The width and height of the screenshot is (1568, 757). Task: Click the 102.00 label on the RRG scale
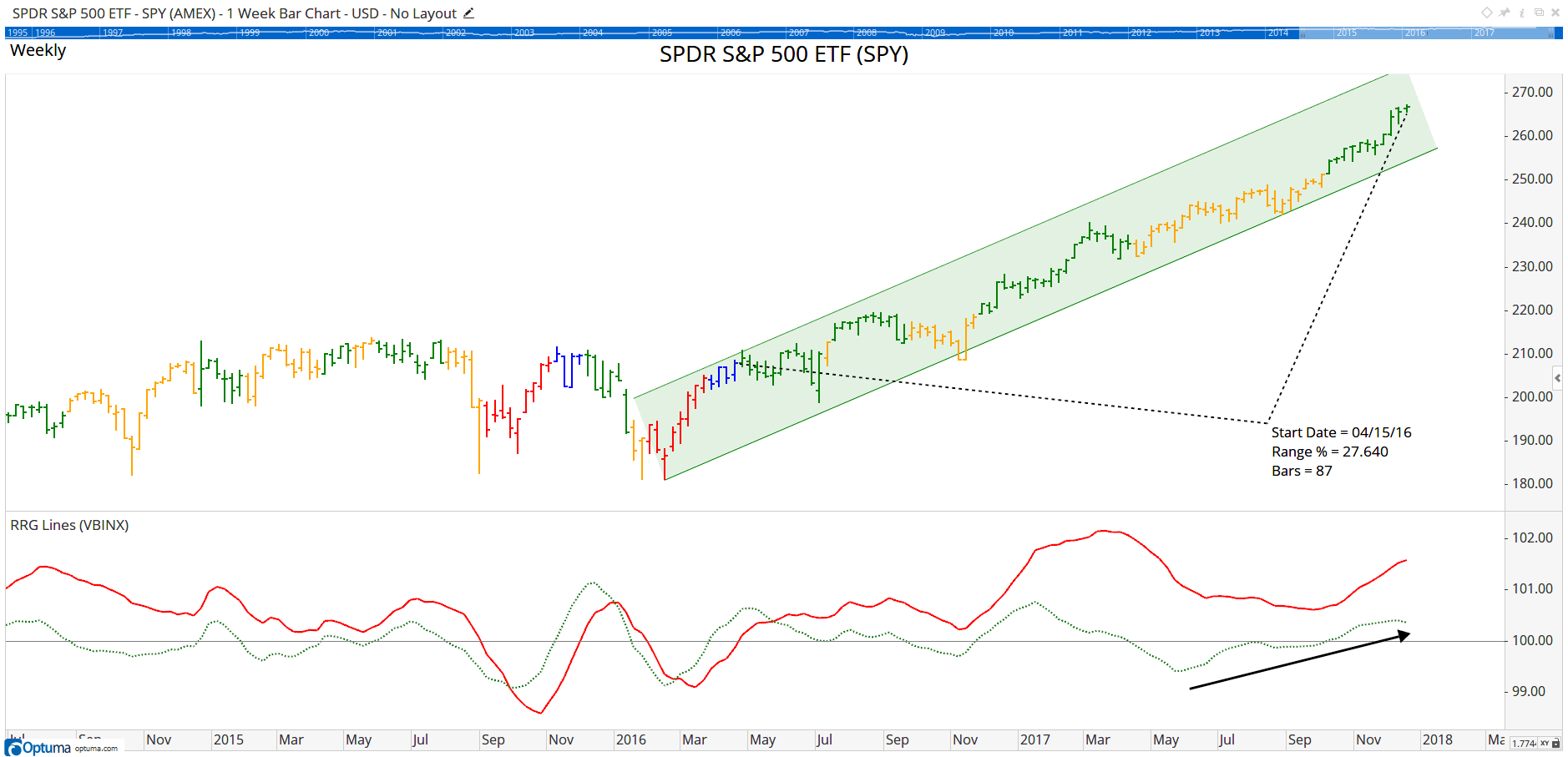1532,537
